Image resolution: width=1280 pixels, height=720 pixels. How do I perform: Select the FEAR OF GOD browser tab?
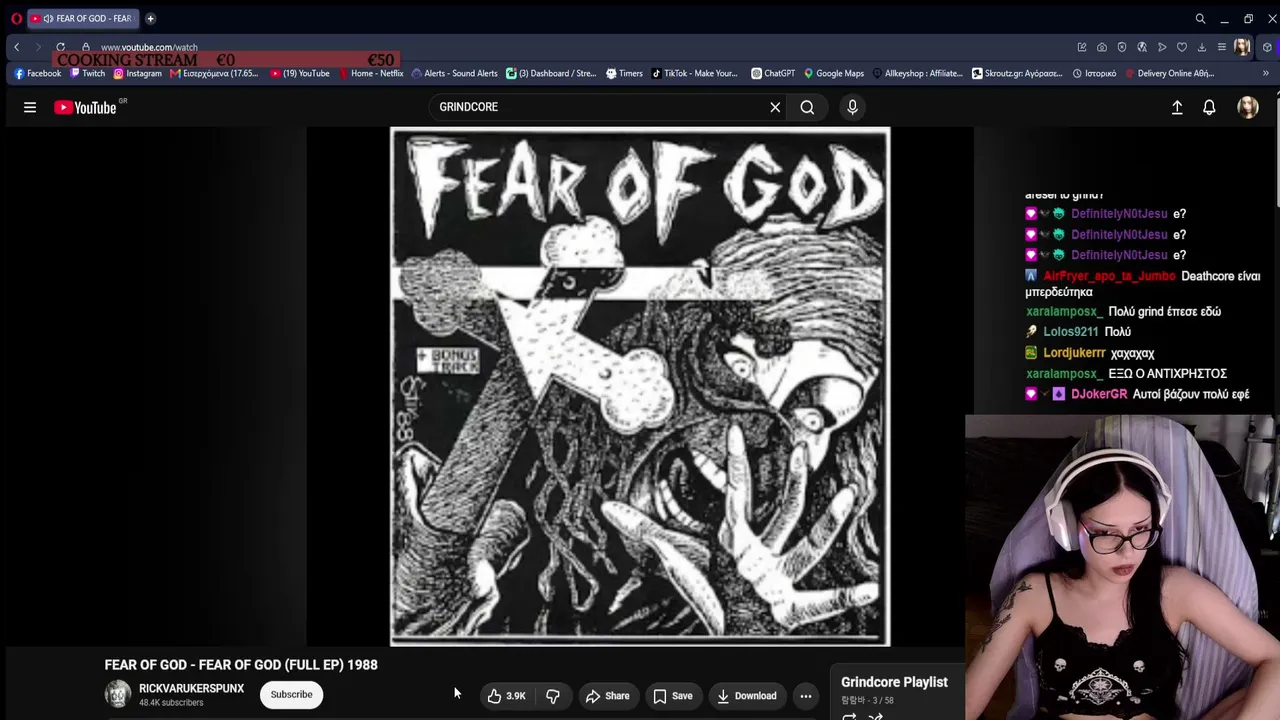tap(84, 18)
